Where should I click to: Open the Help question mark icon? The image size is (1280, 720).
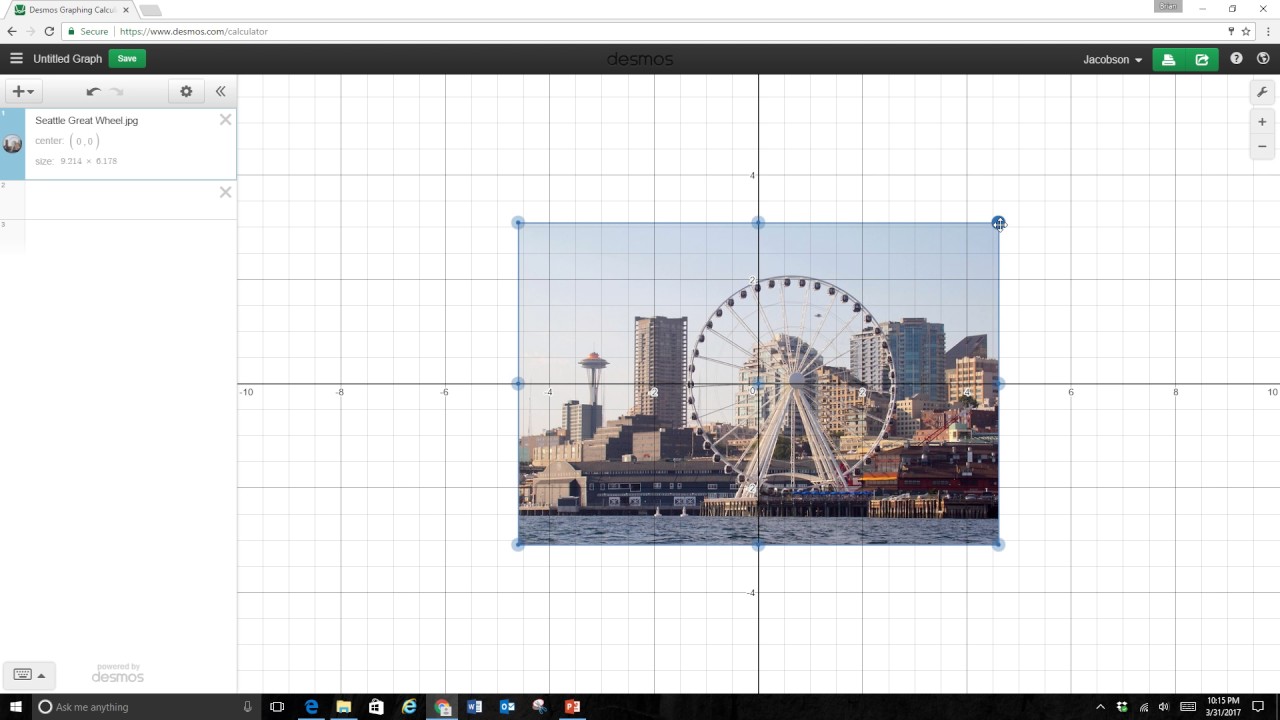point(1236,59)
